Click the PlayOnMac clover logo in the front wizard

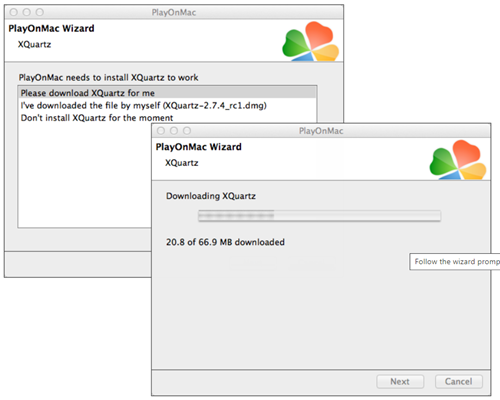pos(458,160)
